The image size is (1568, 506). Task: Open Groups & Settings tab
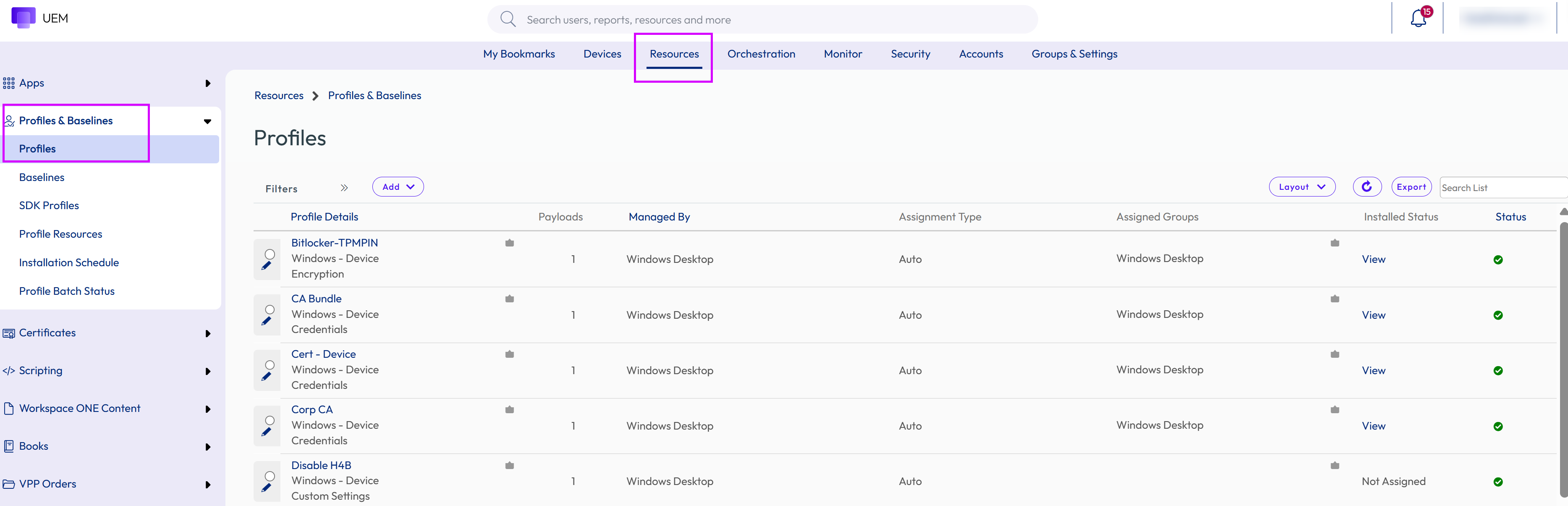(1074, 54)
